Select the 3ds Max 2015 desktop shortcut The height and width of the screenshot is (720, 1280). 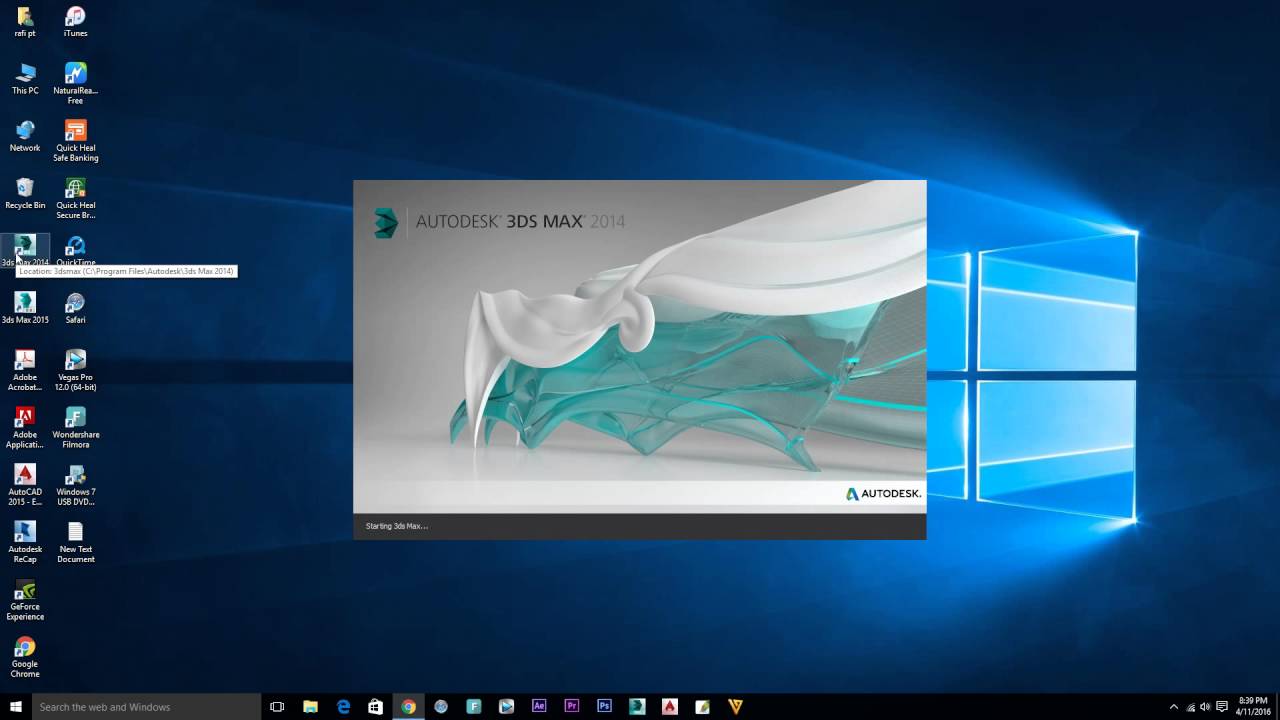click(25, 308)
